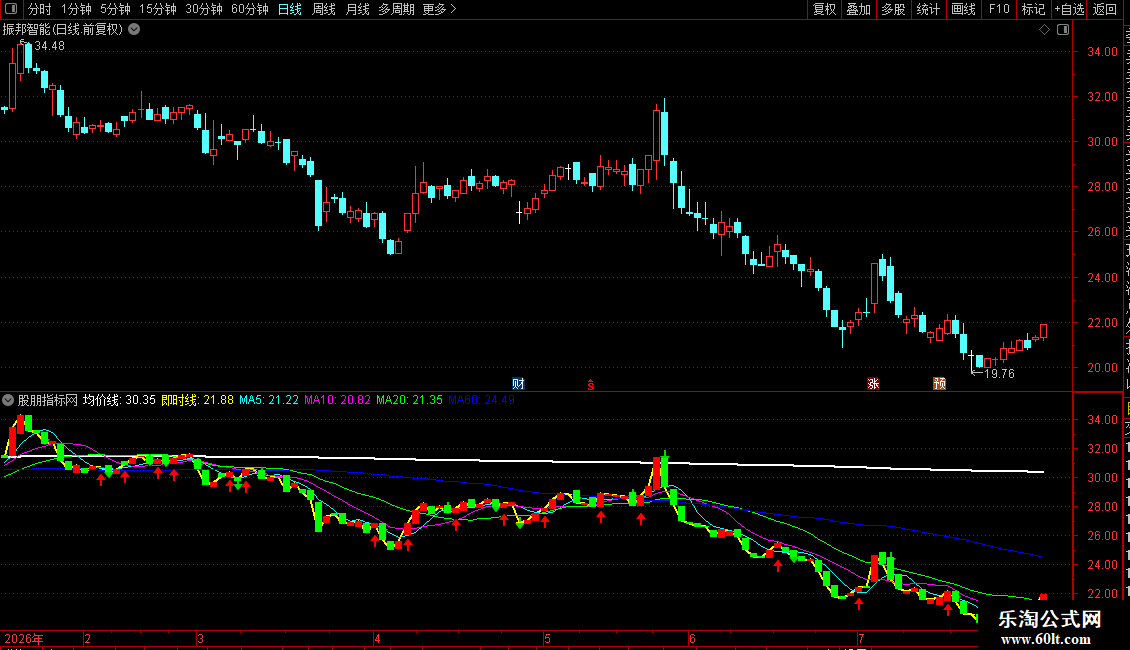Viewport: 1130px width, 650px height.
Task: Click the 19.76 low price label
Action: [1000, 374]
